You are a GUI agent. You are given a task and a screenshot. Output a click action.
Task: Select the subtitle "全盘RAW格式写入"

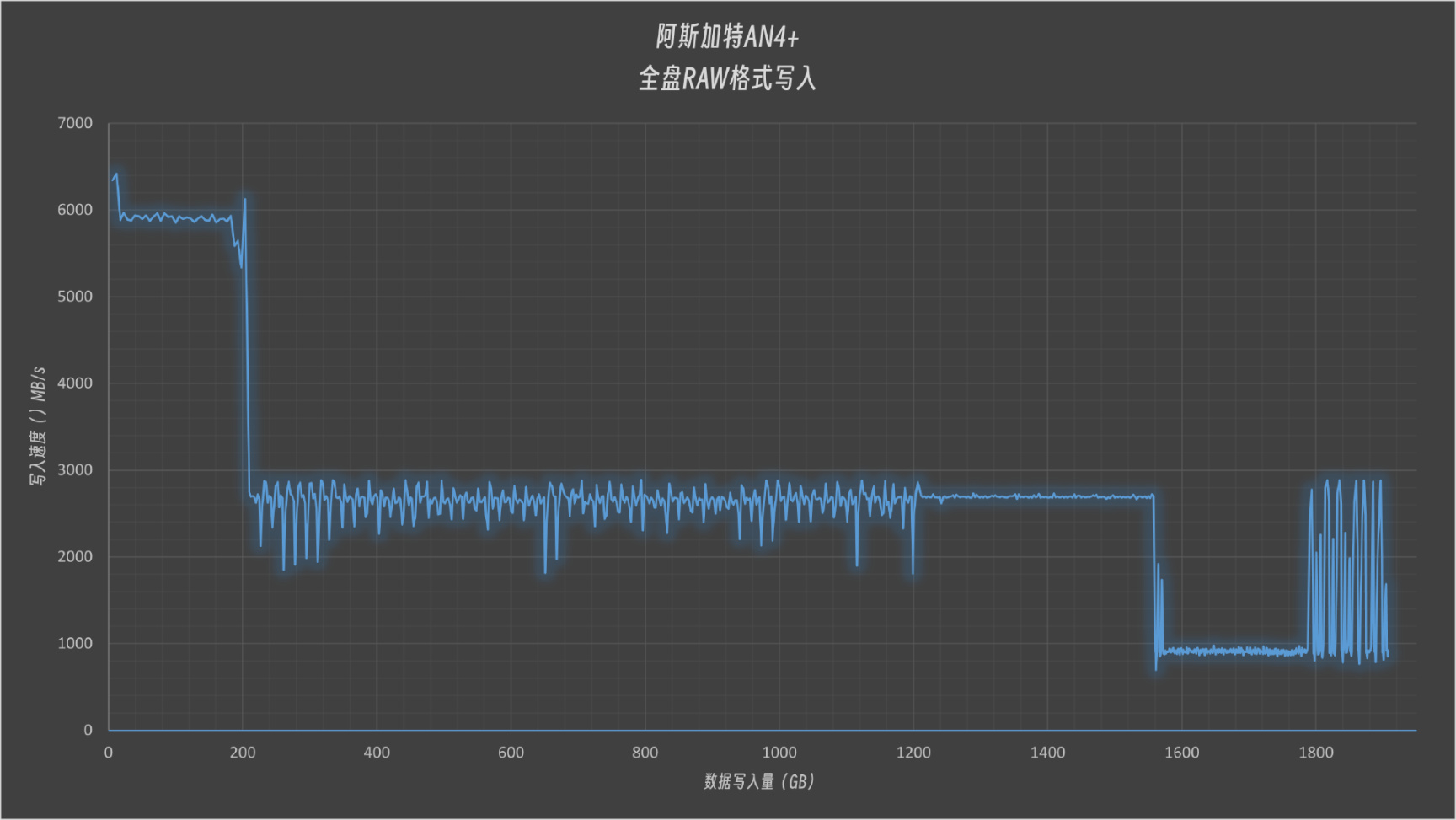click(727, 78)
